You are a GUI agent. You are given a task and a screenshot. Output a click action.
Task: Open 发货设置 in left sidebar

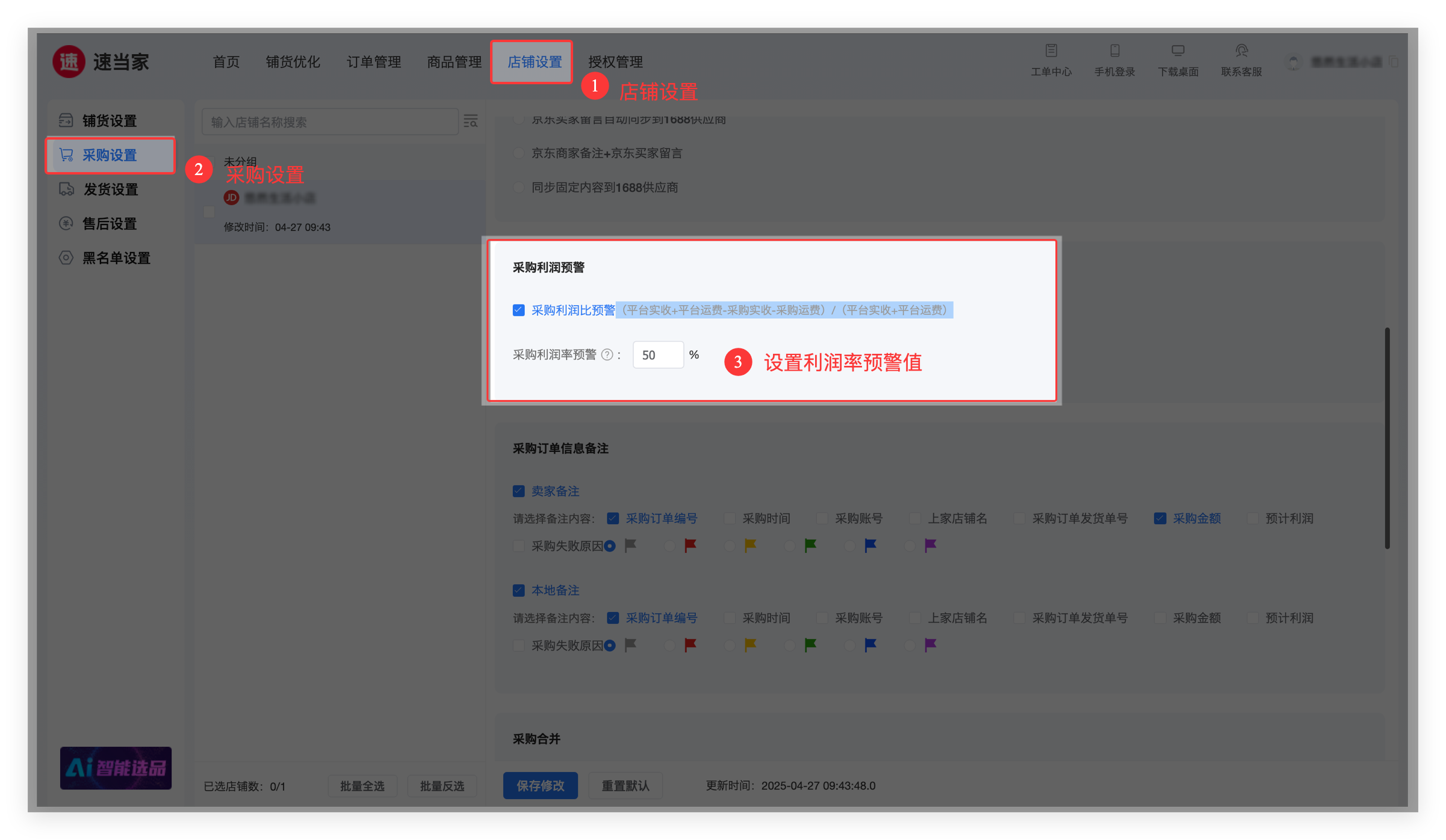pyautogui.click(x=110, y=190)
